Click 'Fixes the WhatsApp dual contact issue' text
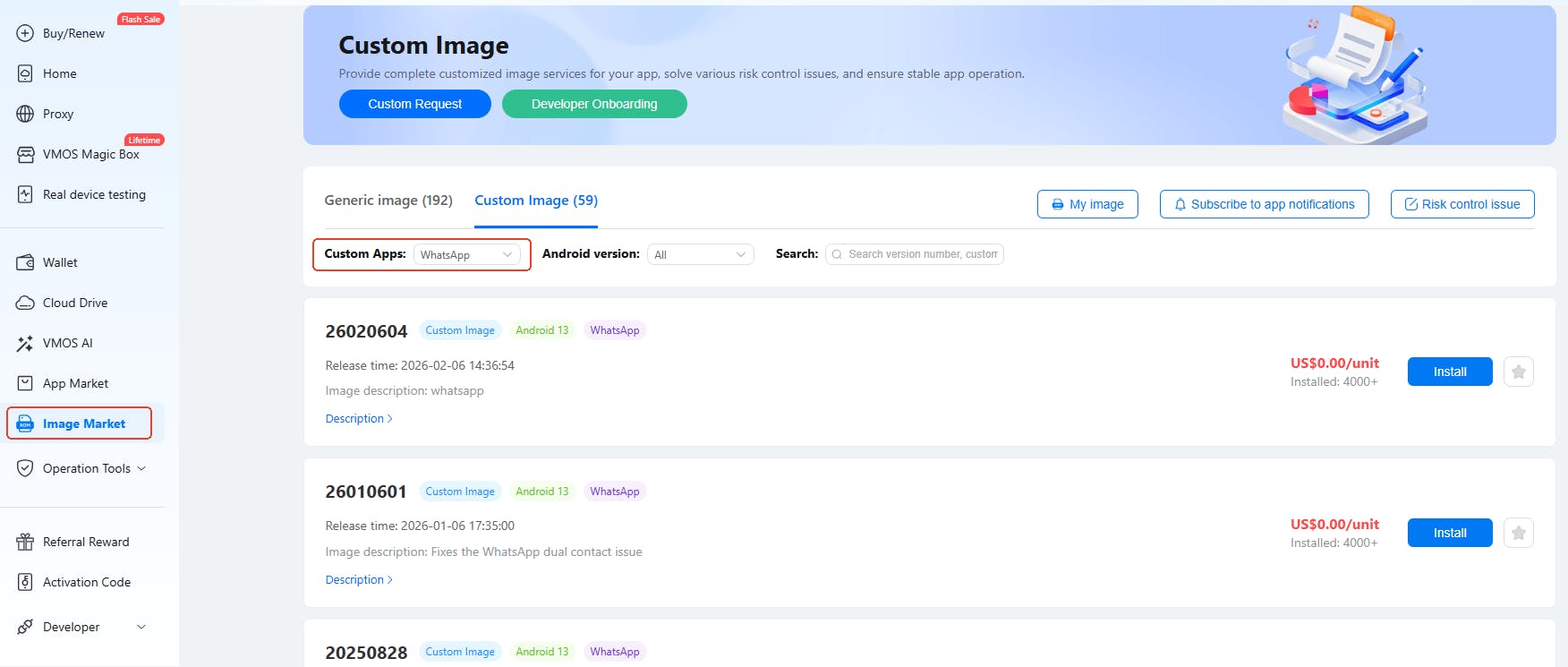Screen dimensions: 1568x667 click(537, 552)
